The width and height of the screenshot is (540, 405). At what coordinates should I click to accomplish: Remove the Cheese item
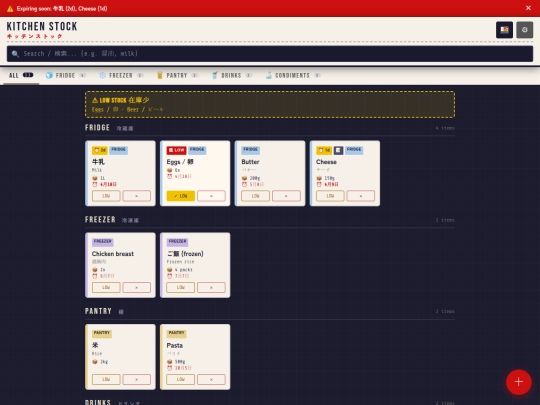click(361, 196)
